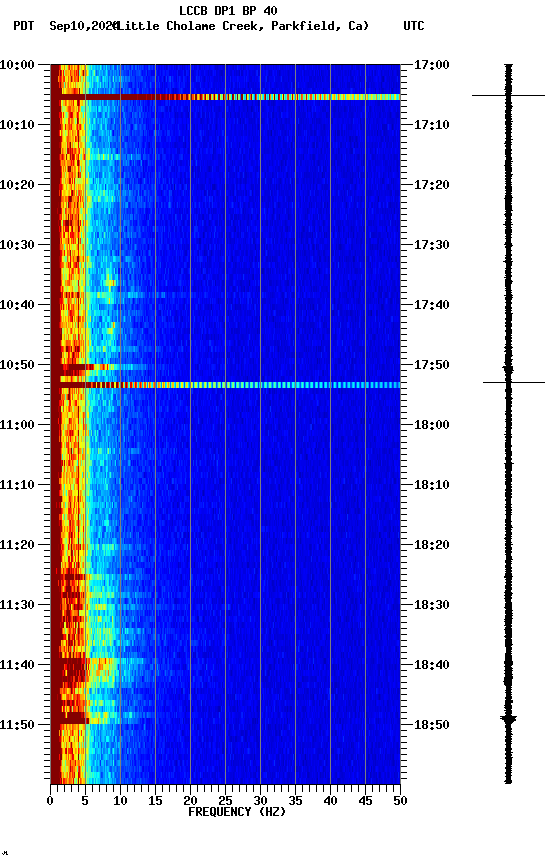The width and height of the screenshot is (552, 864).
Task: Click the '10:00' PDT time label
Action: pos(17,65)
